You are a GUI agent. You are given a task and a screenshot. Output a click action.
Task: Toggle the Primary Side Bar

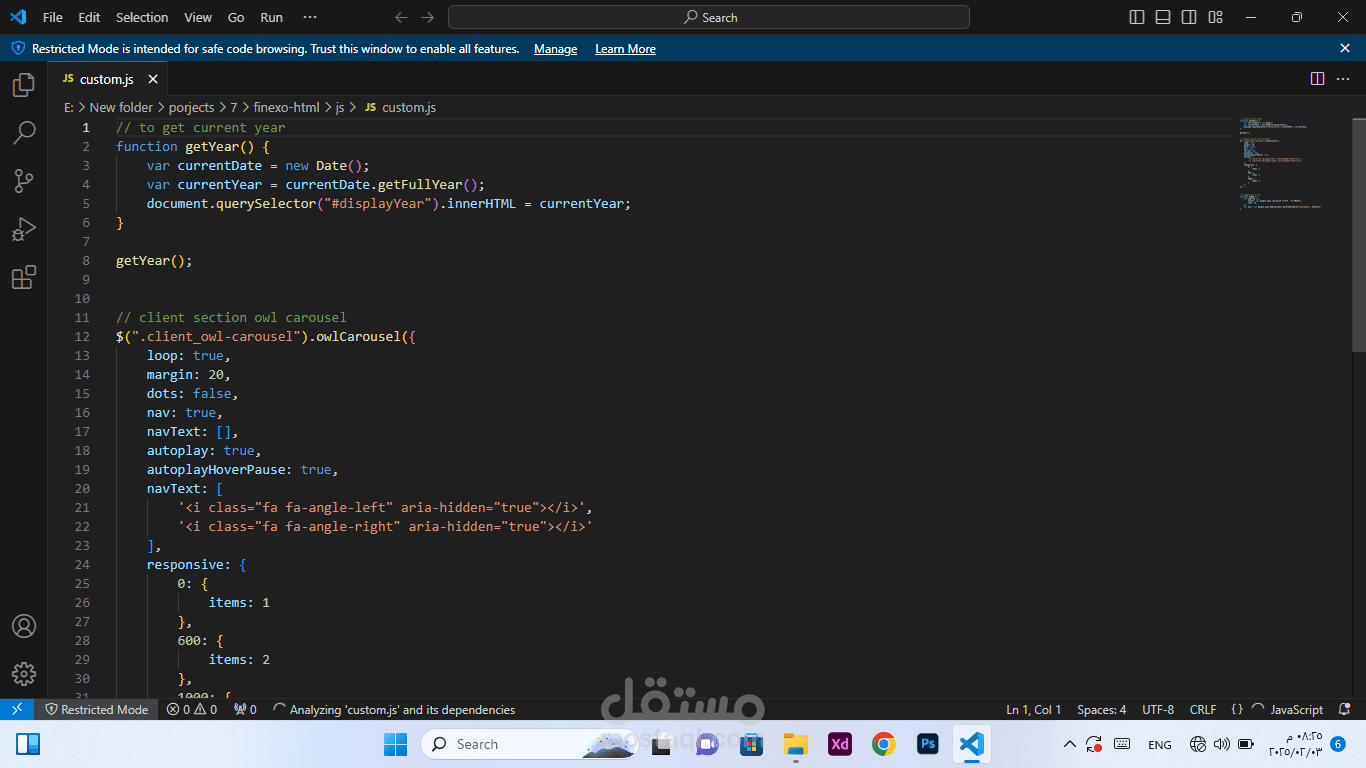click(1137, 17)
